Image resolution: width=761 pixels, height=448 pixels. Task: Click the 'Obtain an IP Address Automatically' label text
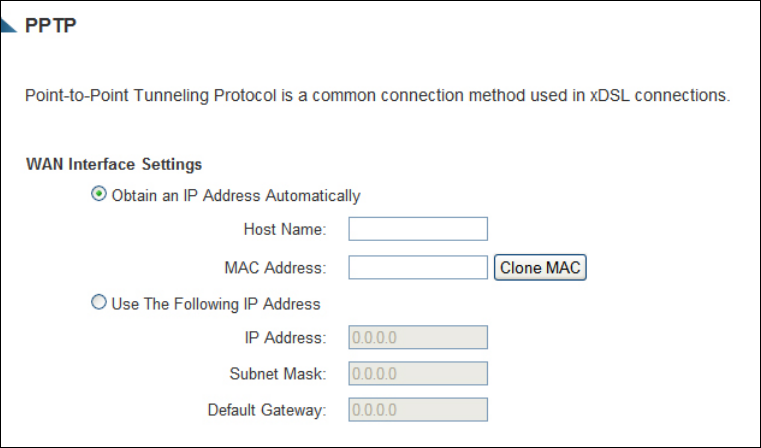(x=236, y=196)
